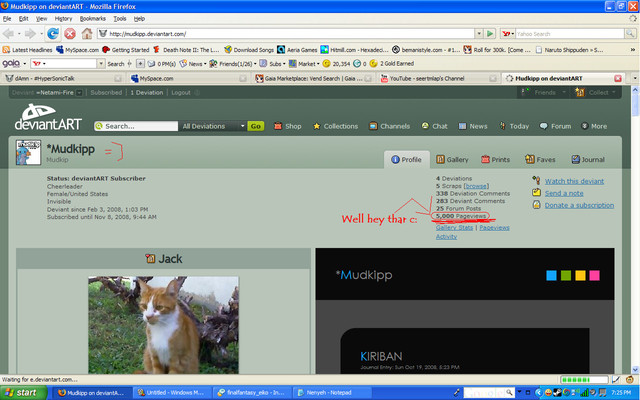
Task: Select the Gallery tab
Action: 452,160
